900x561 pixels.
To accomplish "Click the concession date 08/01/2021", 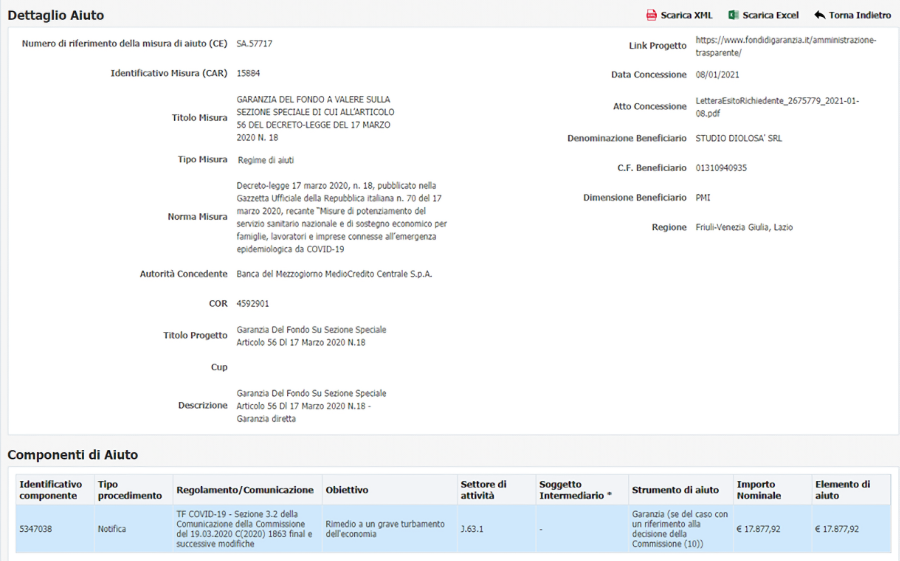I will tap(717, 75).
